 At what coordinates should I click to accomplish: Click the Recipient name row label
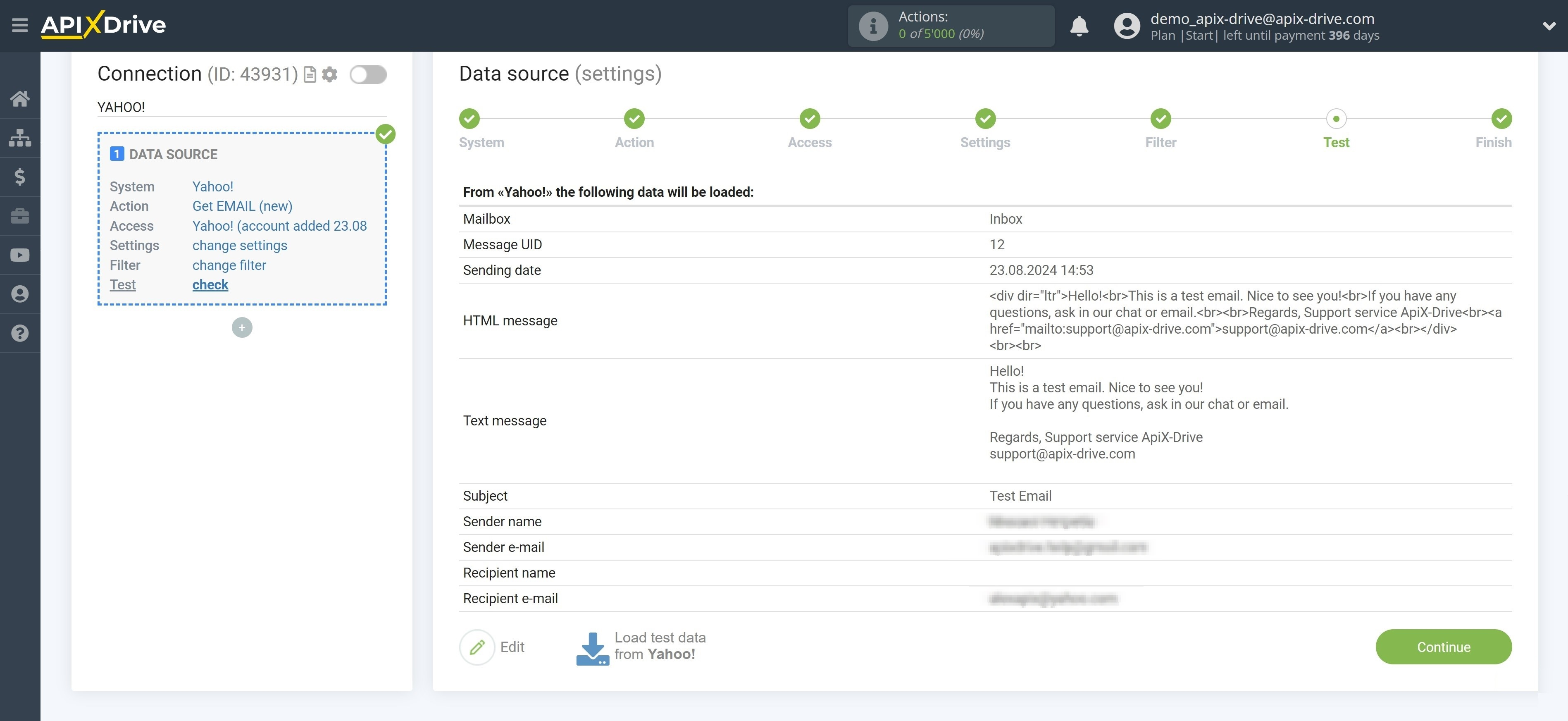click(x=509, y=573)
